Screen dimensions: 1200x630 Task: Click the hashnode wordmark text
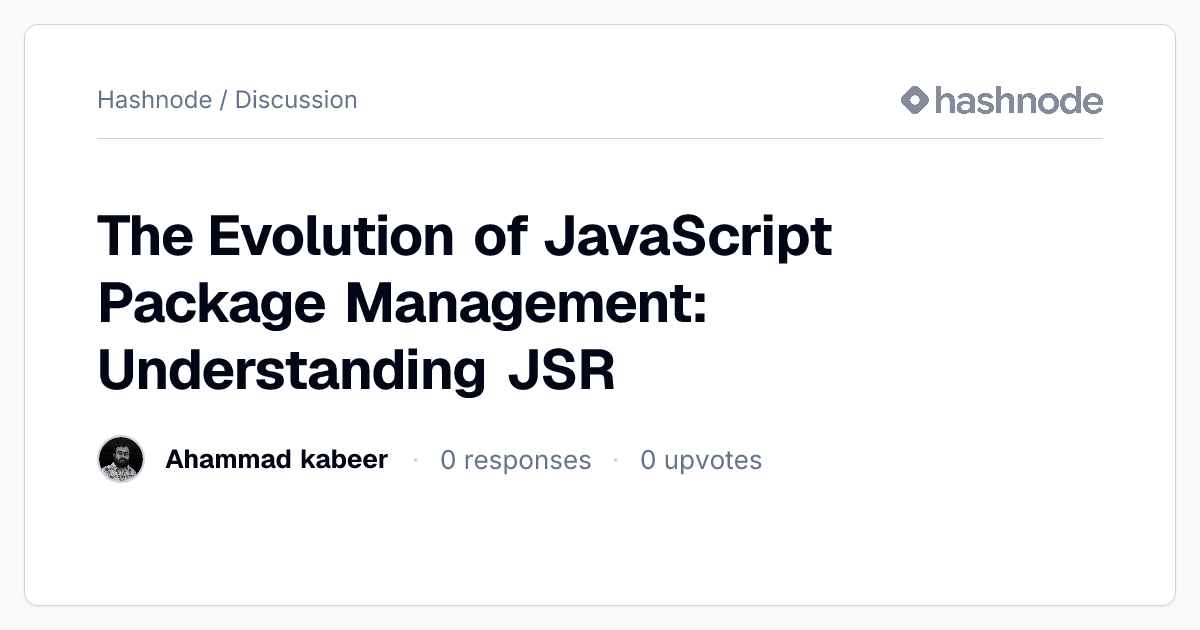tap(1019, 100)
